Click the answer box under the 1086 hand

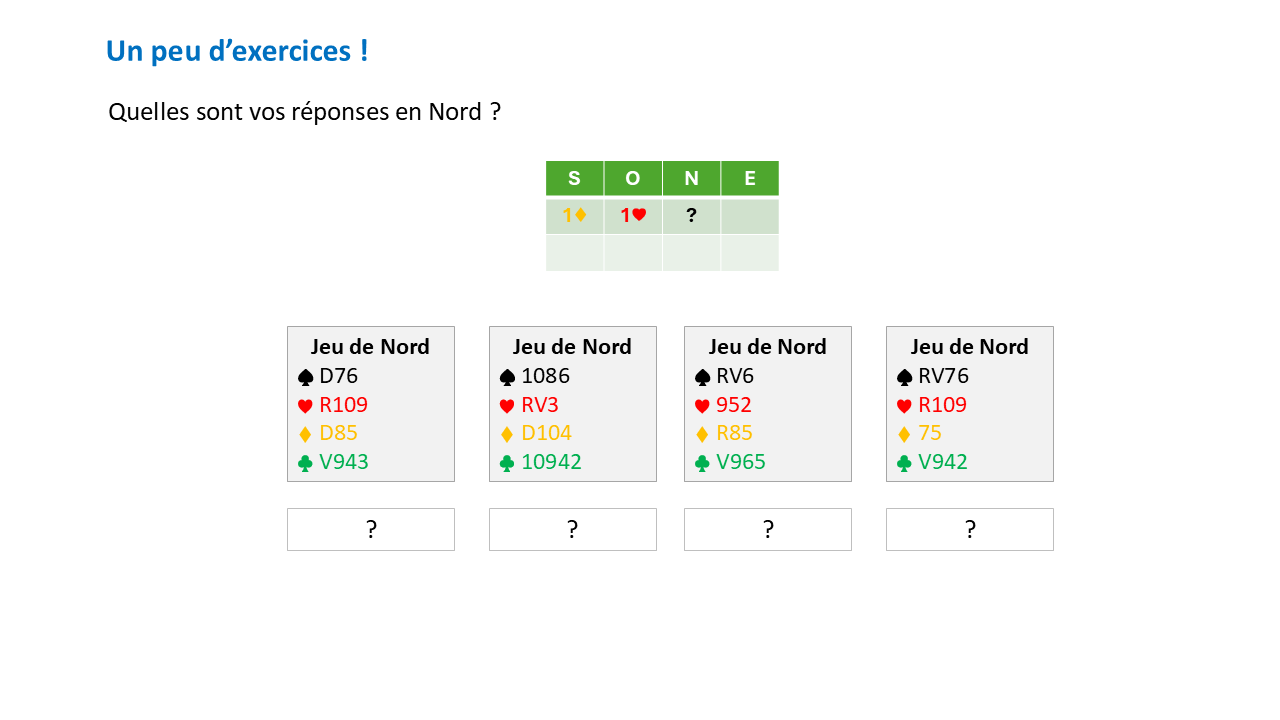573,529
